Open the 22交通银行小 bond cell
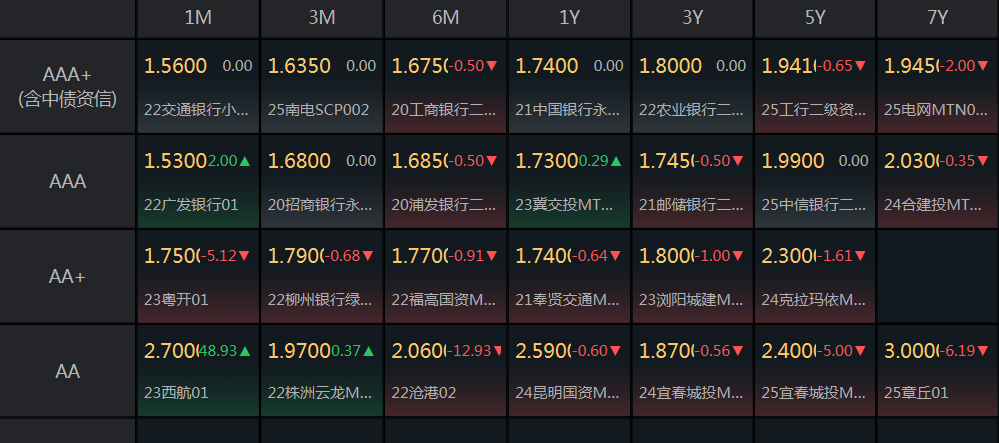 click(x=198, y=87)
